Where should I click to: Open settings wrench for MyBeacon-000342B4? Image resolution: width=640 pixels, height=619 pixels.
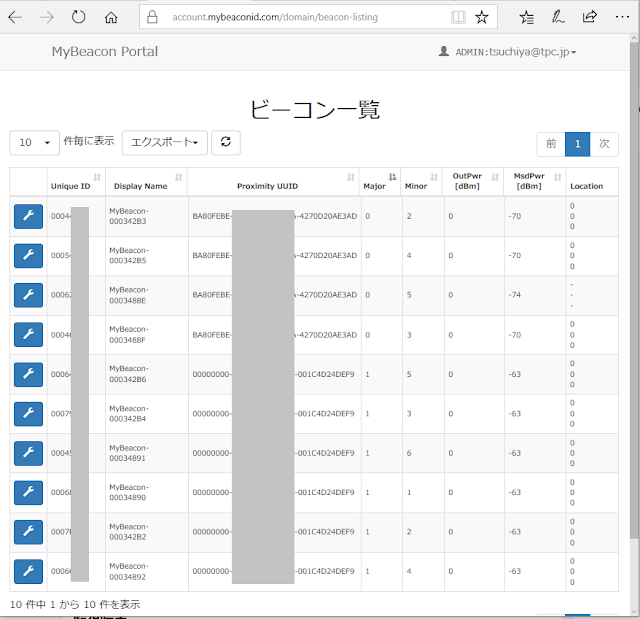[x=28, y=414]
